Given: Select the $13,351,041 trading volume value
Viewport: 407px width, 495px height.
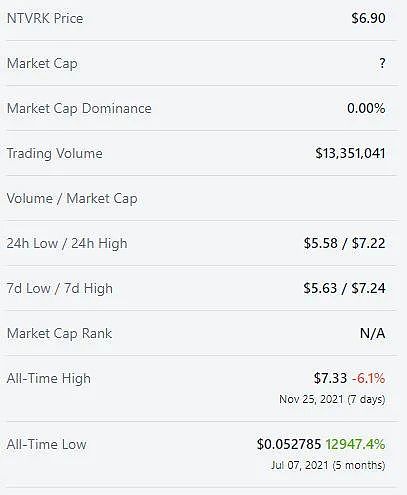Looking at the screenshot, I should point(350,153).
